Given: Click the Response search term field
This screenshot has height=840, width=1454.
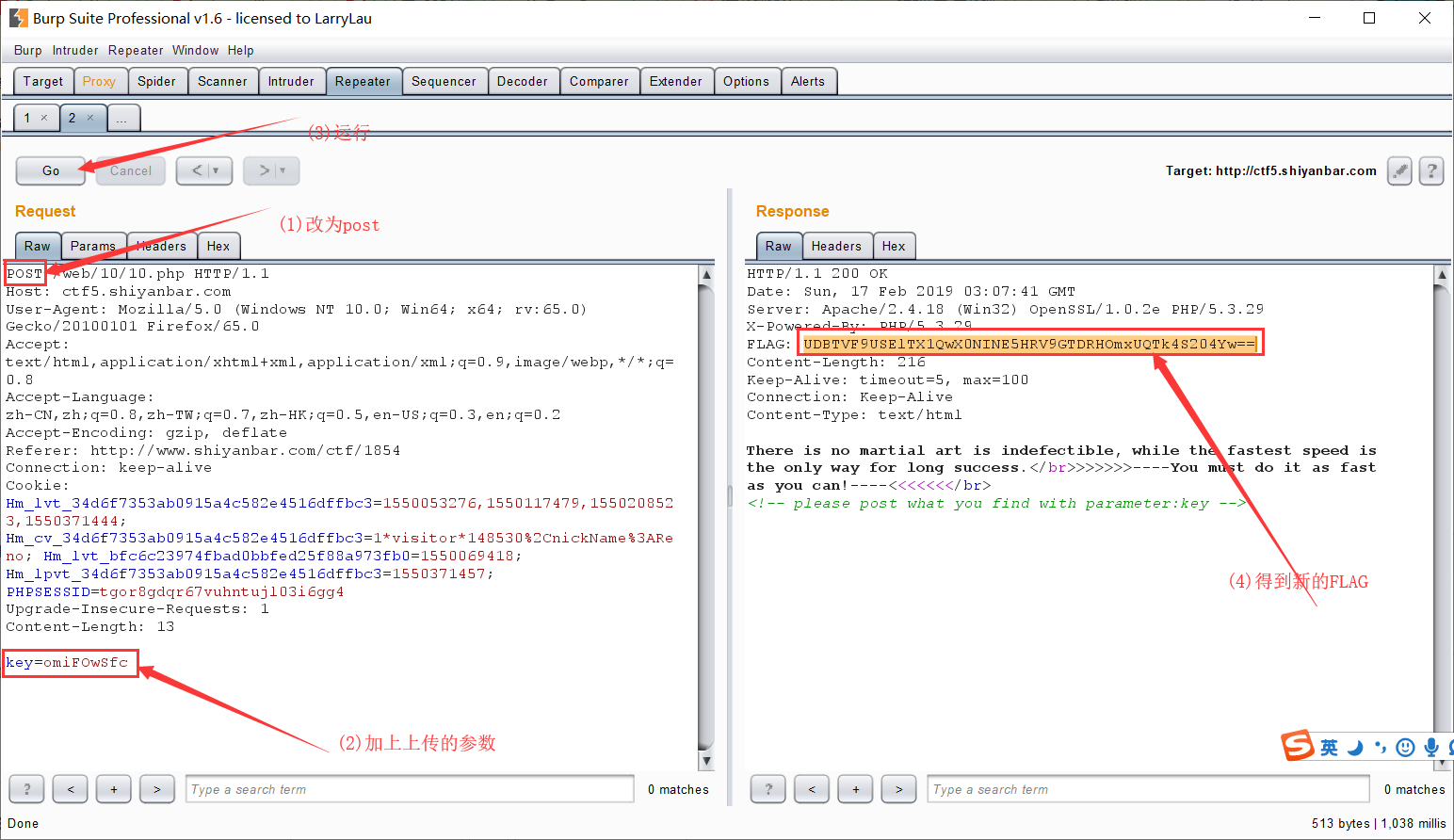Looking at the screenshot, I should click(1148, 789).
